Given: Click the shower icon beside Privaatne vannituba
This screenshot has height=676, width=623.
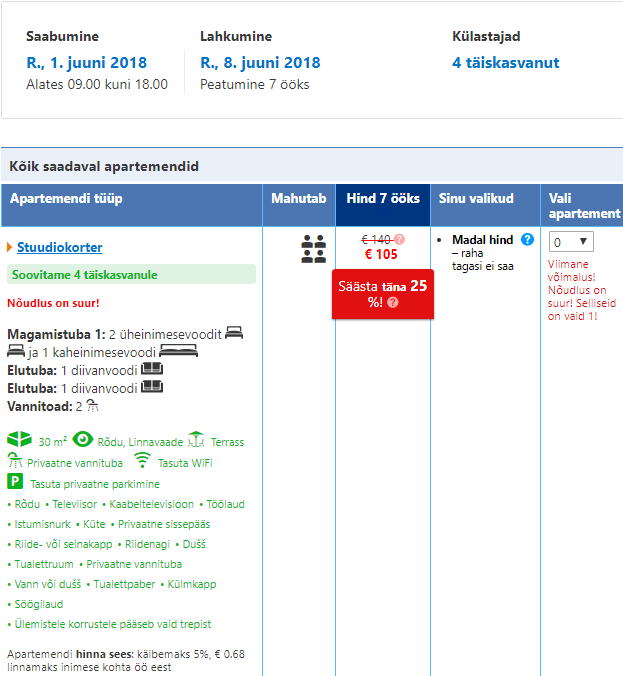Looking at the screenshot, I should (x=15, y=460).
